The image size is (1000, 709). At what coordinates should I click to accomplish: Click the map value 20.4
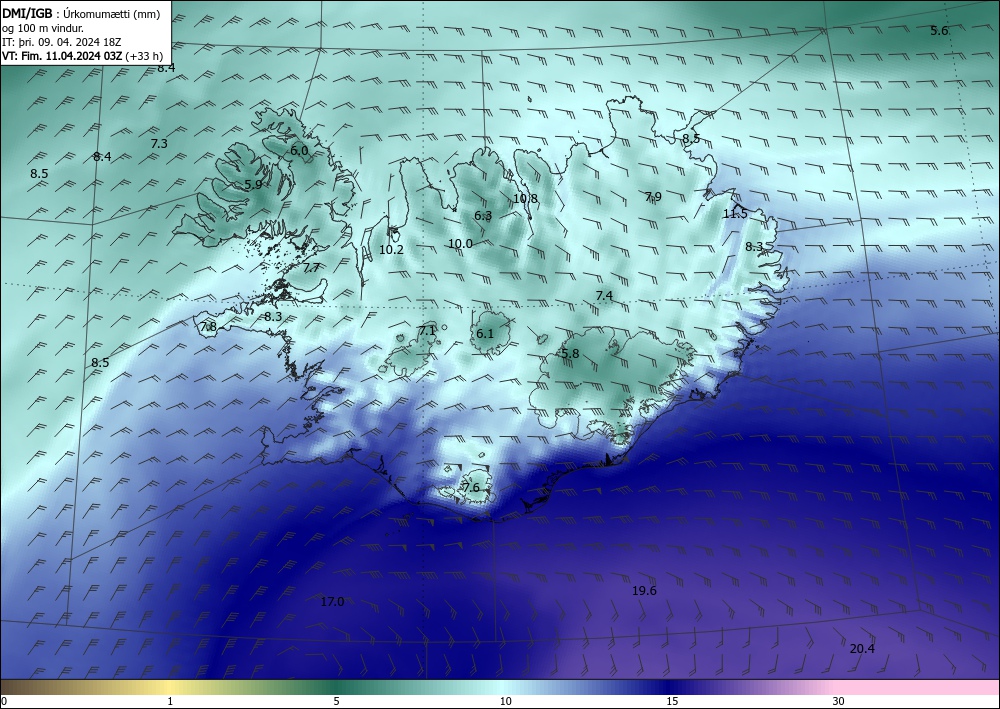(x=862, y=649)
